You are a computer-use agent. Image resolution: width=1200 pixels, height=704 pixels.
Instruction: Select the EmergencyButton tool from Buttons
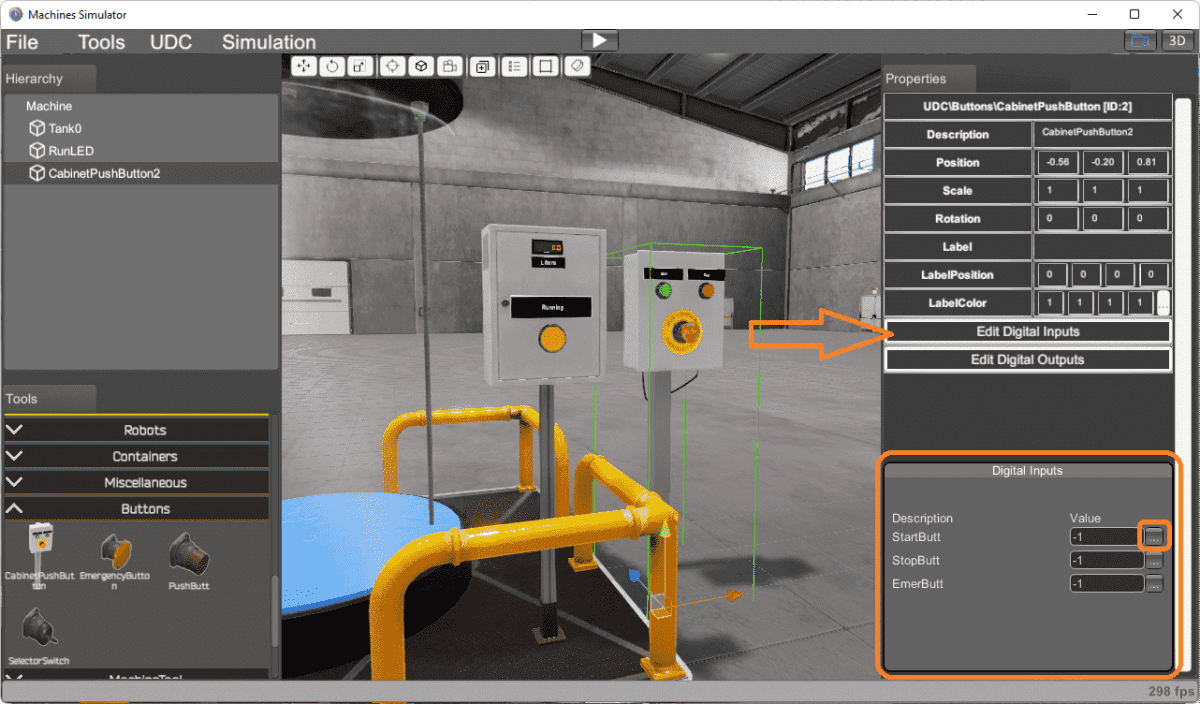pos(116,555)
